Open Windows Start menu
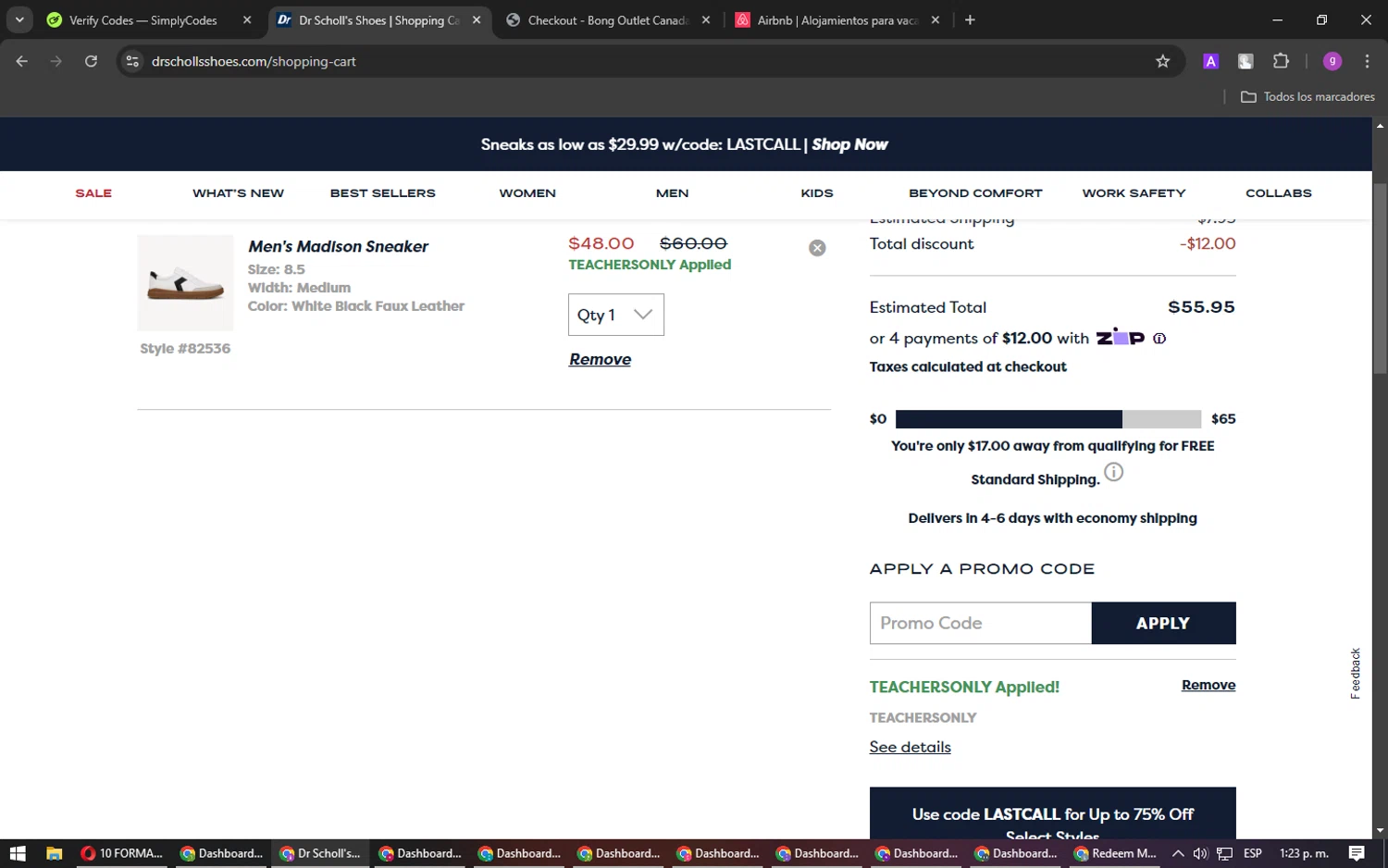Image resolution: width=1388 pixels, height=868 pixels. pos(18,853)
